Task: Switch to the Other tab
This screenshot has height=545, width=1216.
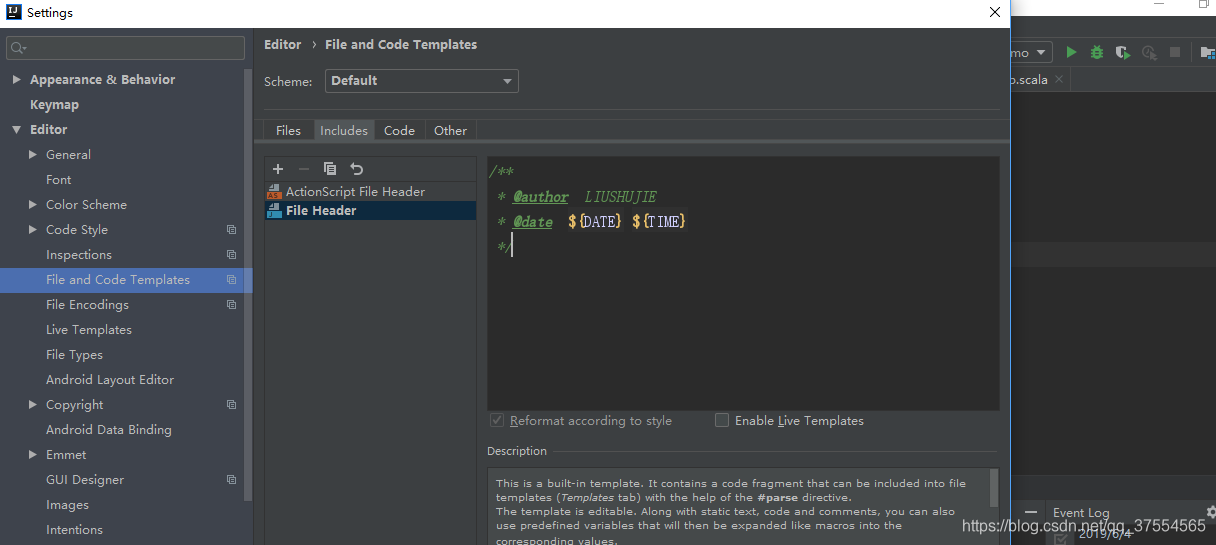Action: click(x=450, y=130)
